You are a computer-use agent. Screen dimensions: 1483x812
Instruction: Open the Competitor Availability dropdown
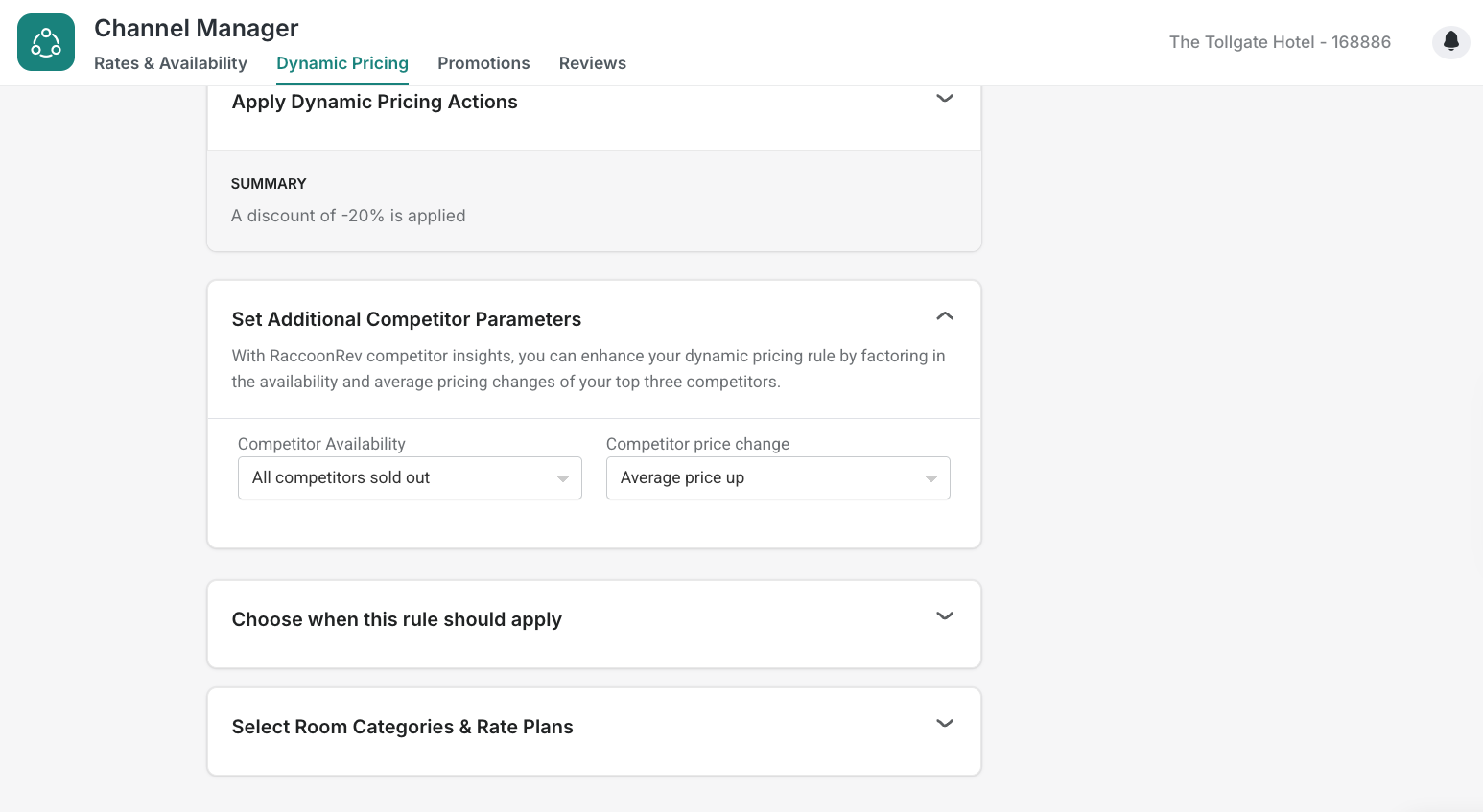pos(410,478)
